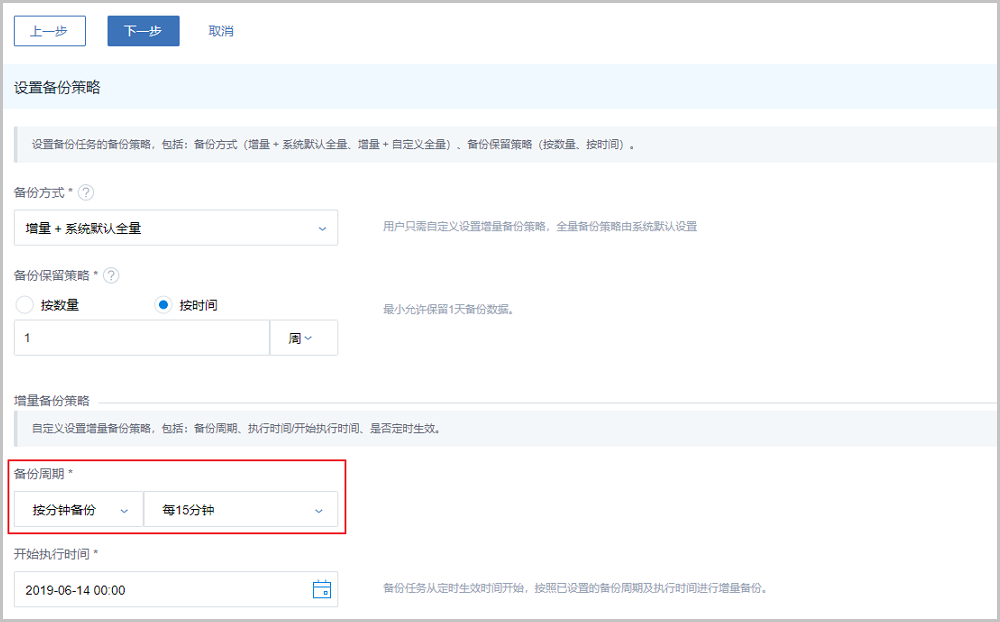Click the 取消 link to cancel
The height and width of the screenshot is (622, 1000).
221,31
